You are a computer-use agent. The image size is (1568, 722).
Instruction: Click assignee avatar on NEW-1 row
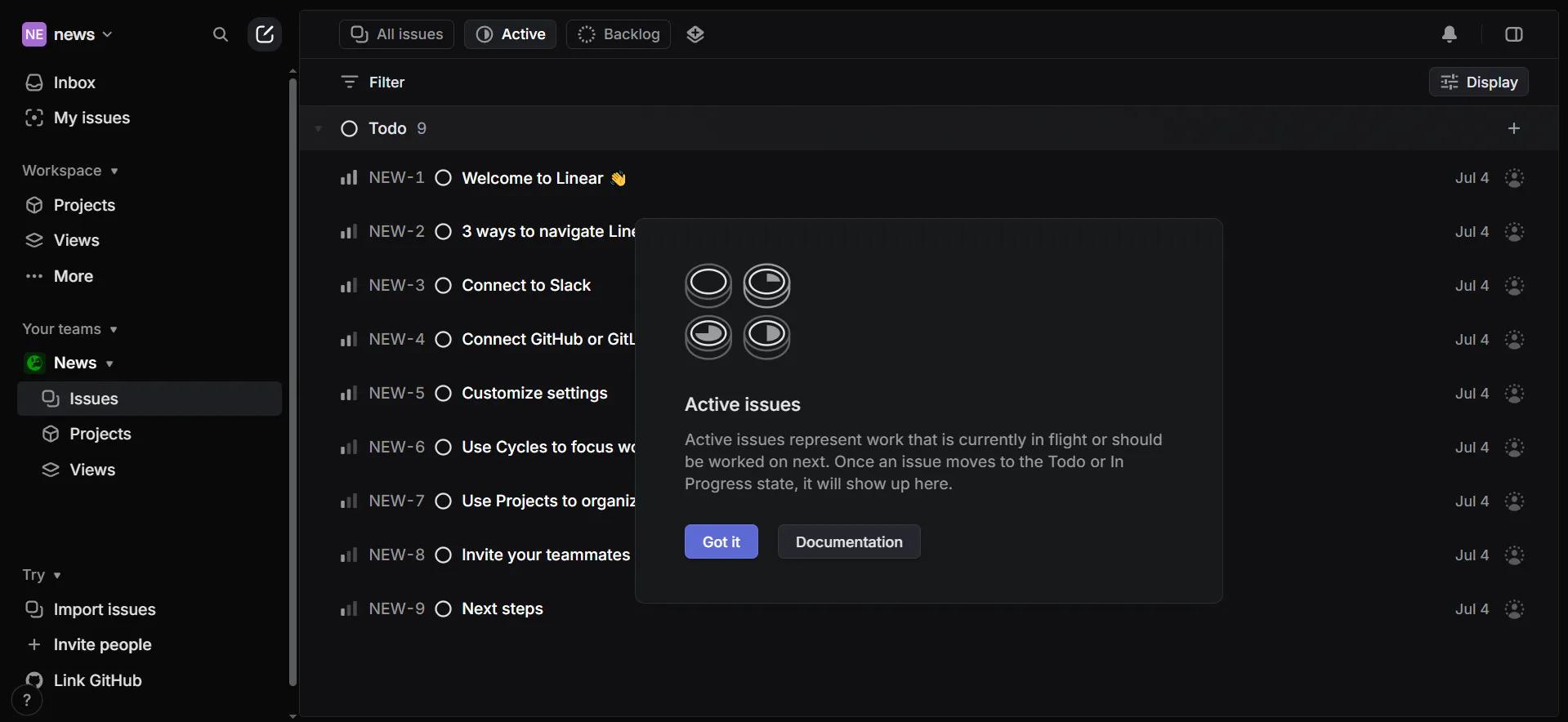click(1514, 178)
